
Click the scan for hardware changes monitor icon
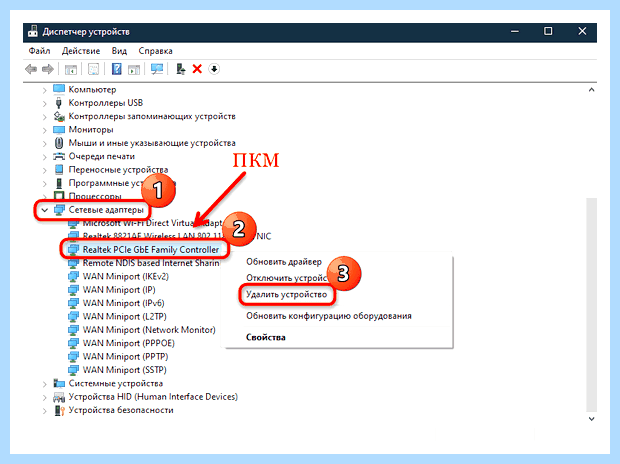point(157,69)
